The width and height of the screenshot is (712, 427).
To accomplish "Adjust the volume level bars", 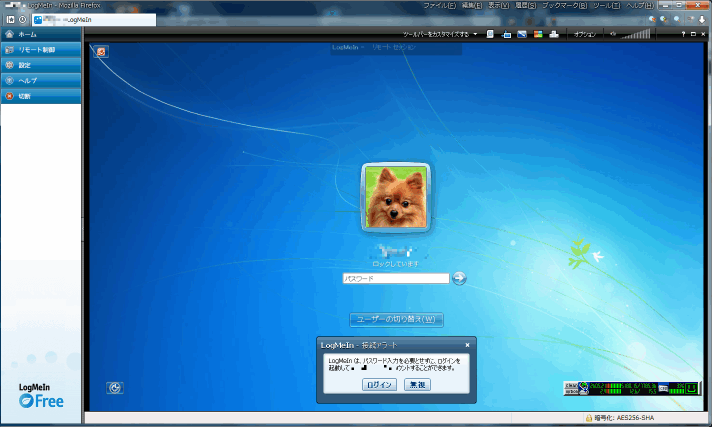I will pyautogui.click(x=636, y=34).
